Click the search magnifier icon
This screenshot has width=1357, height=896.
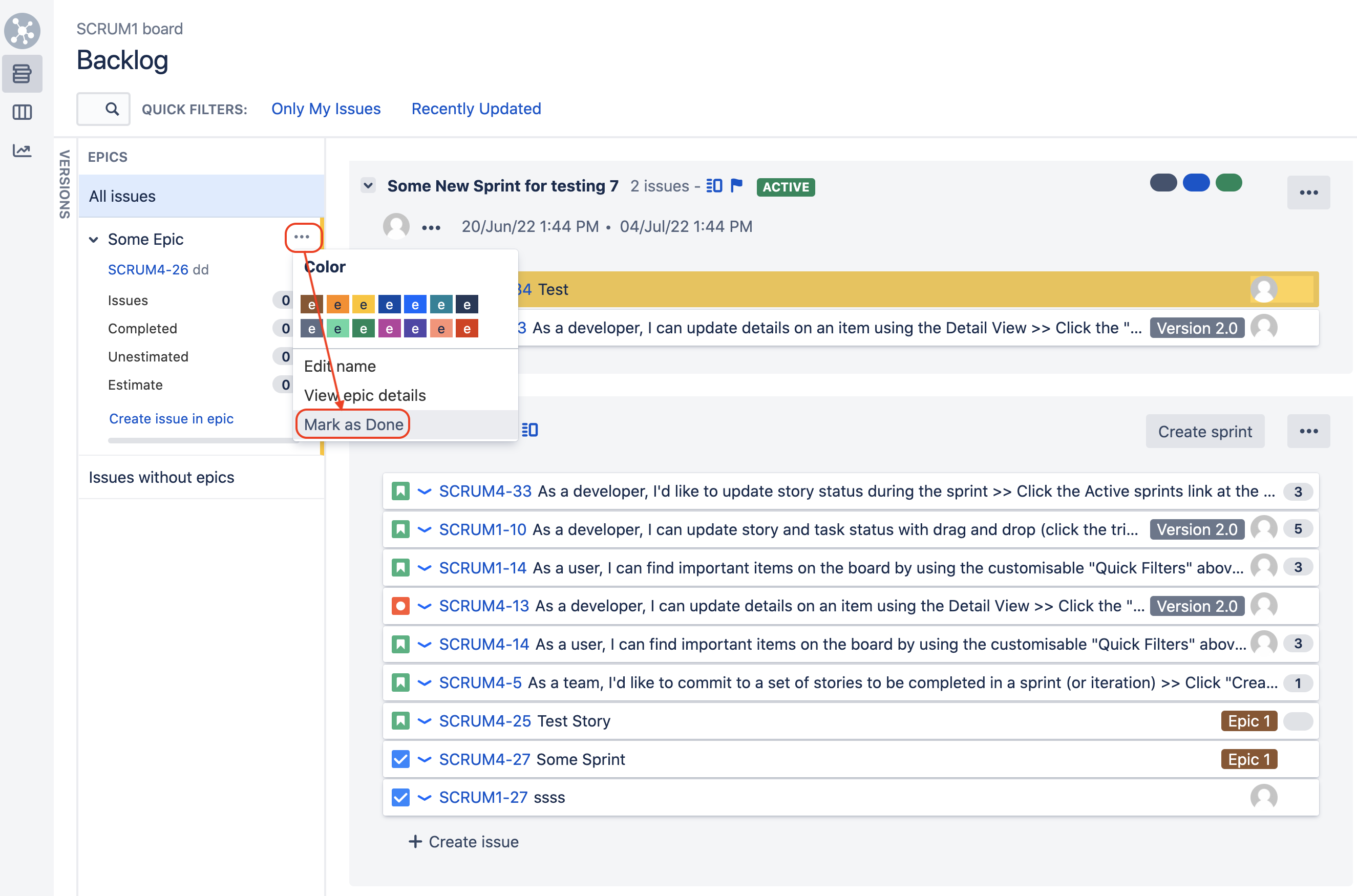point(112,109)
